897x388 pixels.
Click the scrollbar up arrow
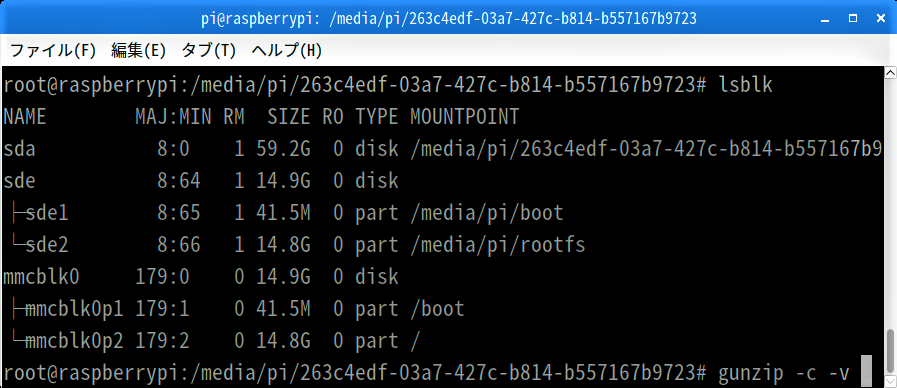pos(891,73)
